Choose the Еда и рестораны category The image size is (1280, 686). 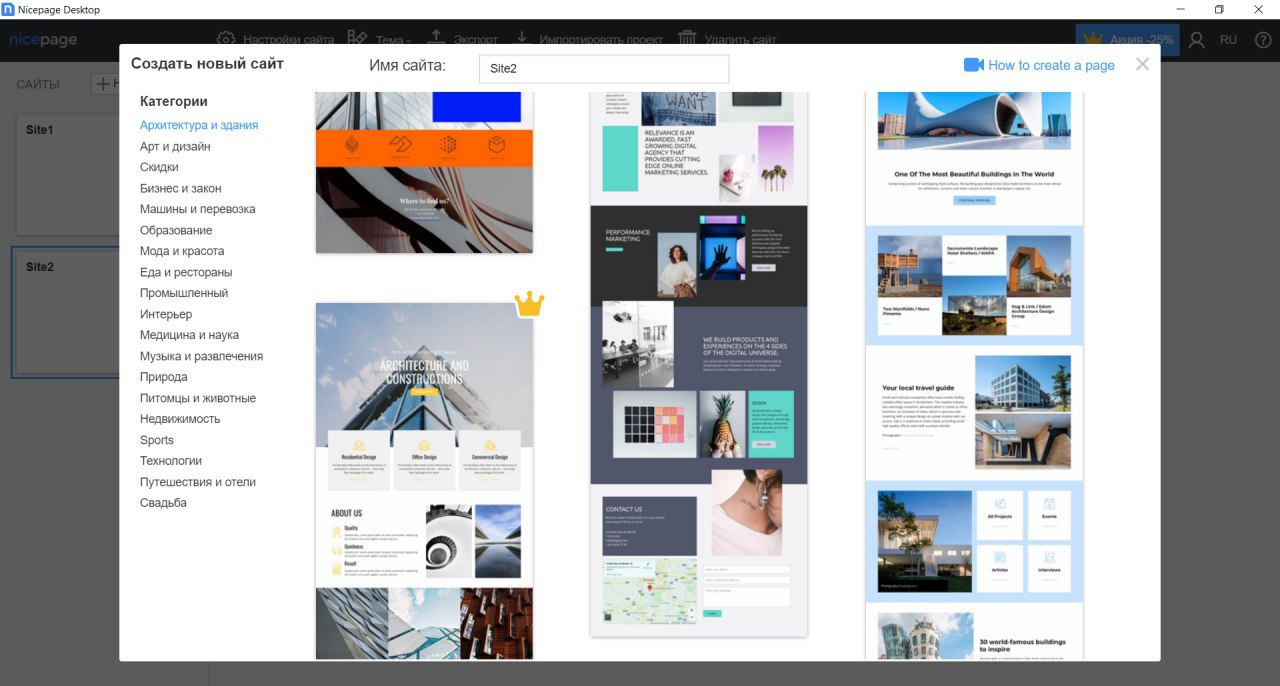coord(186,272)
